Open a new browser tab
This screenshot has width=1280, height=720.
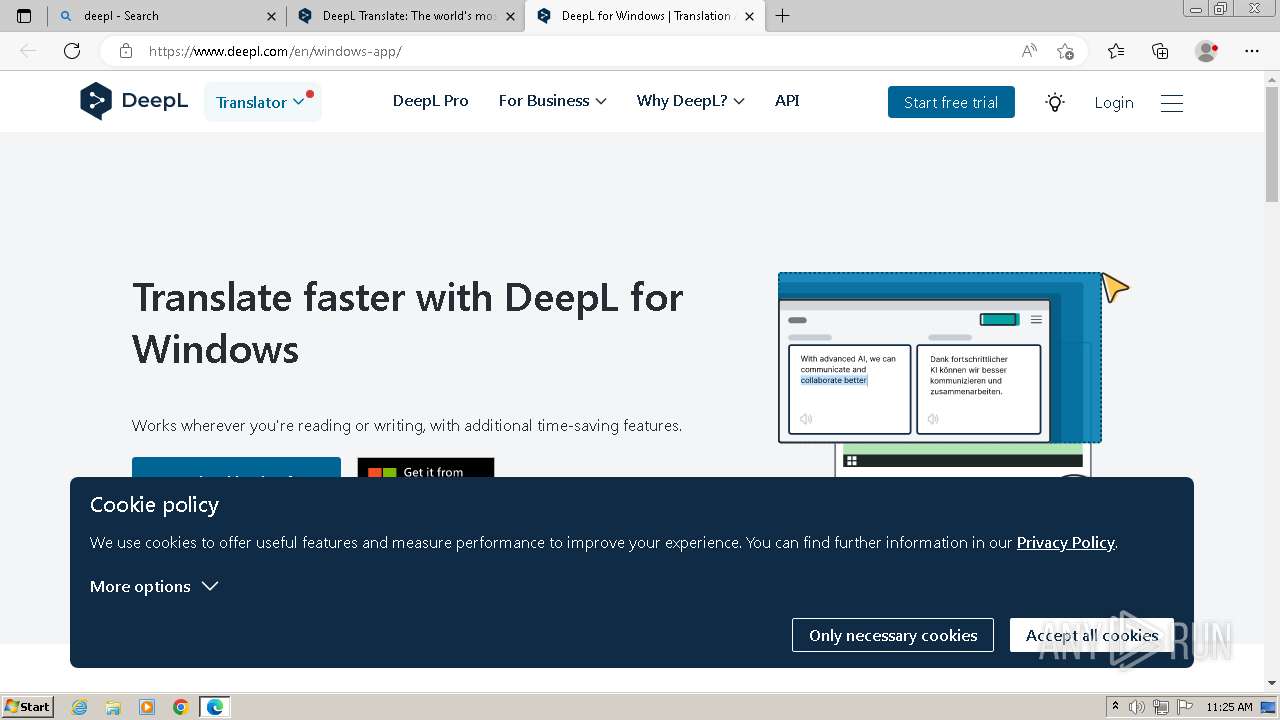[782, 16]
